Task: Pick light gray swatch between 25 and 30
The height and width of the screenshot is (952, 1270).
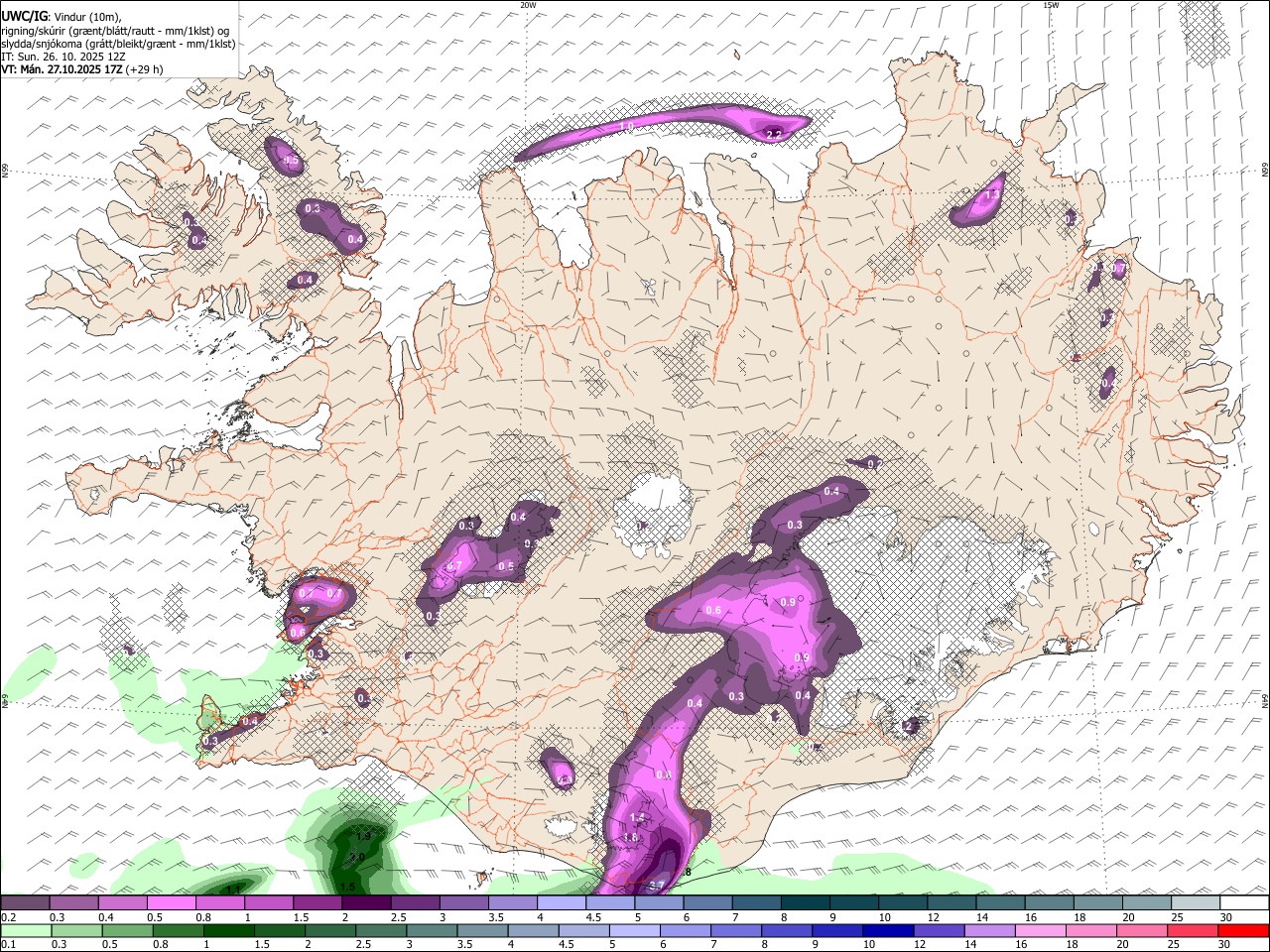Action: pyautogui.click(x=1195, y=902)
